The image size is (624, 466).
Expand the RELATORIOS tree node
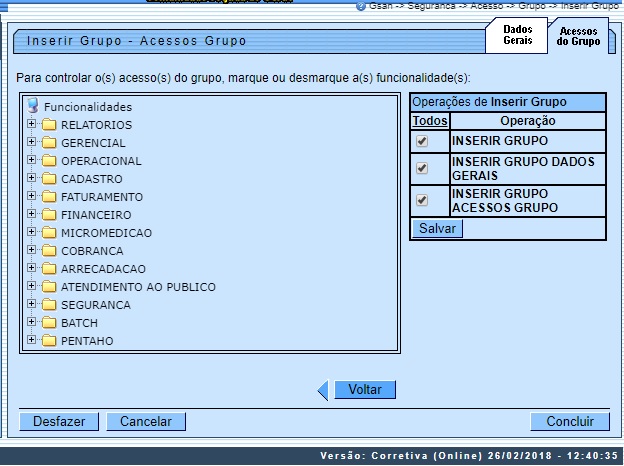tap(31, 124)
